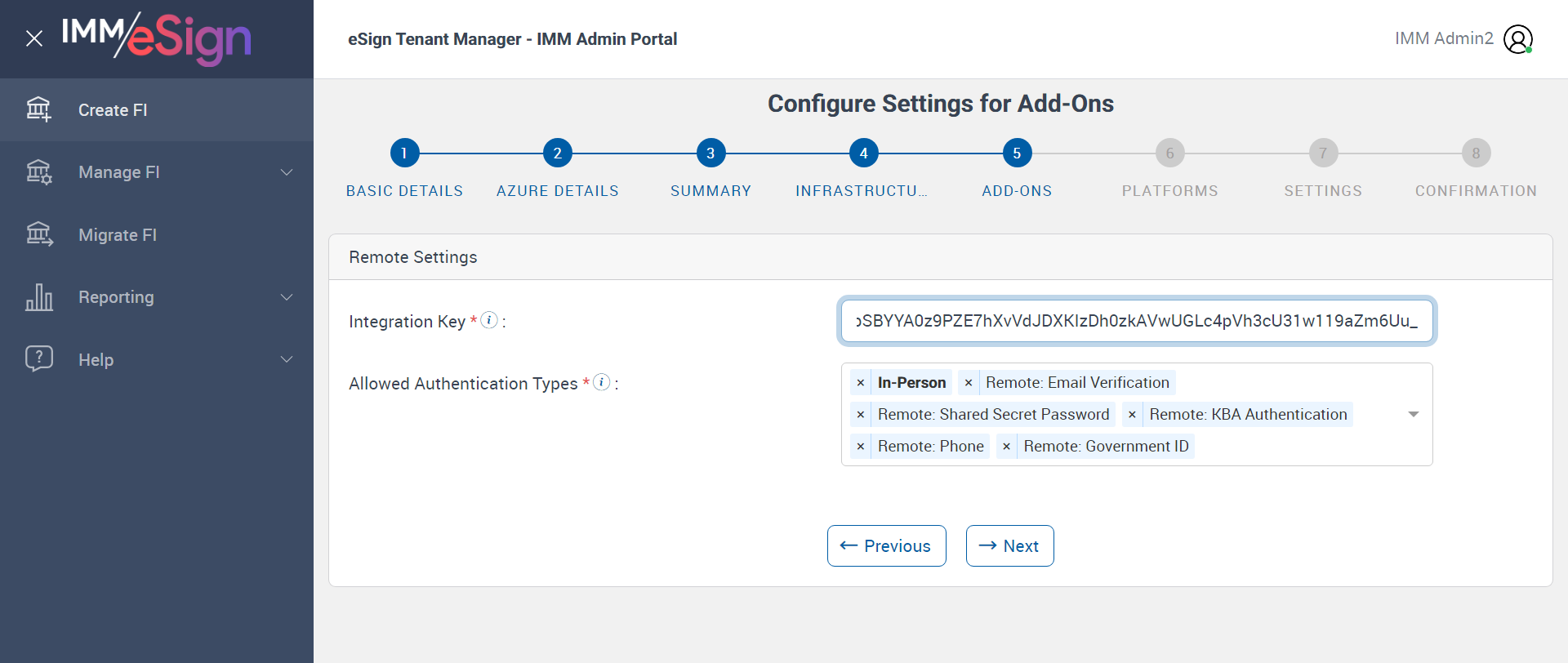Expand the Manage FI submenu chevron

[x=287, y=172]
